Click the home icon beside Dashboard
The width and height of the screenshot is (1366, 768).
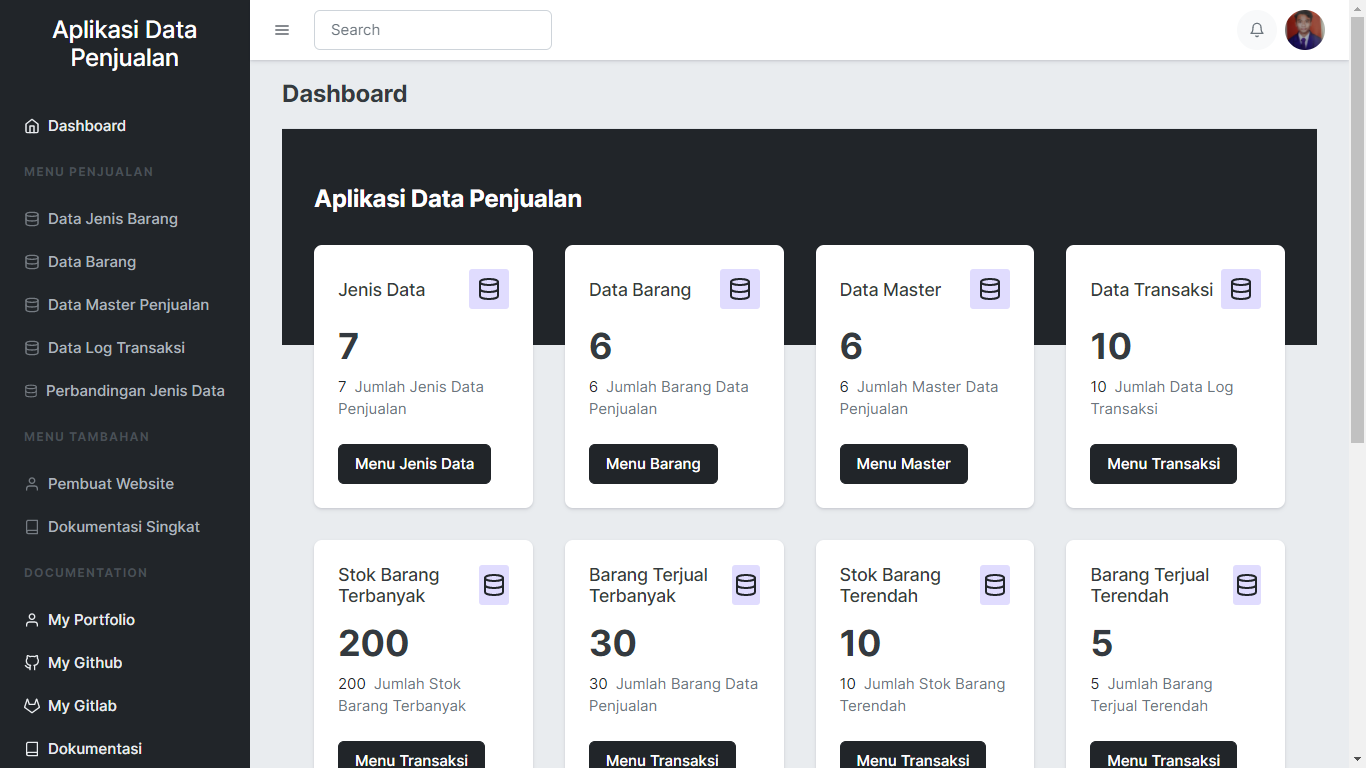[32, 126]
